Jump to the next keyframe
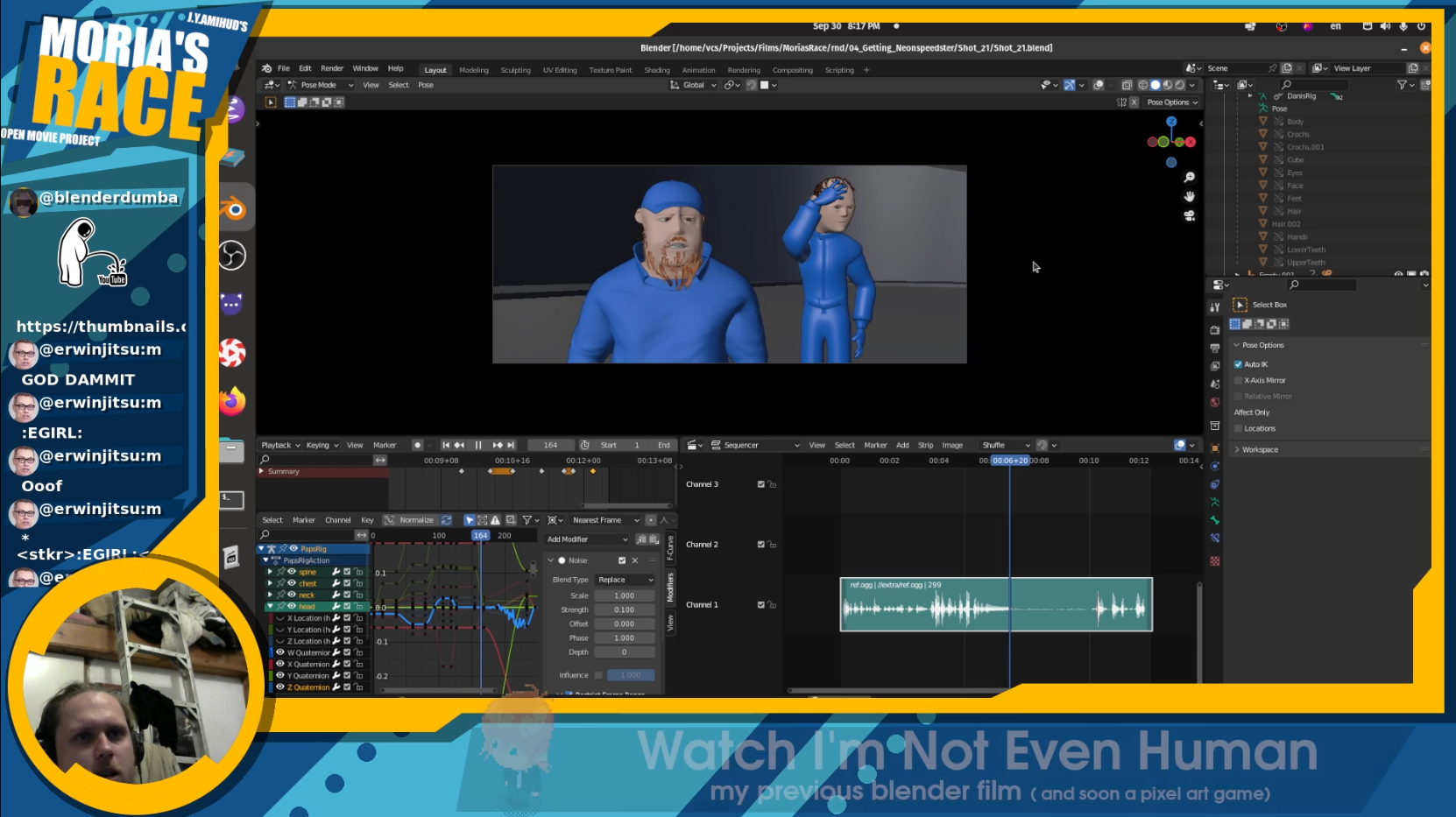The image size is (1456, 817). pos(498,445)
